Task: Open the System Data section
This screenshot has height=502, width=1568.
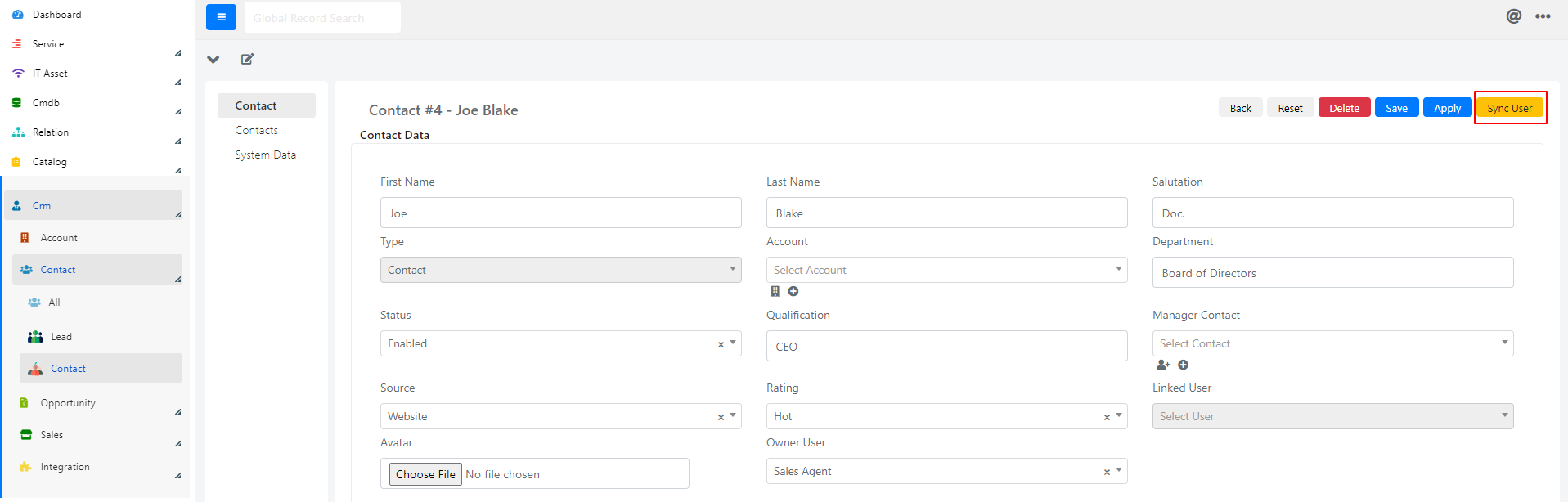Action: tap(266, 155)
